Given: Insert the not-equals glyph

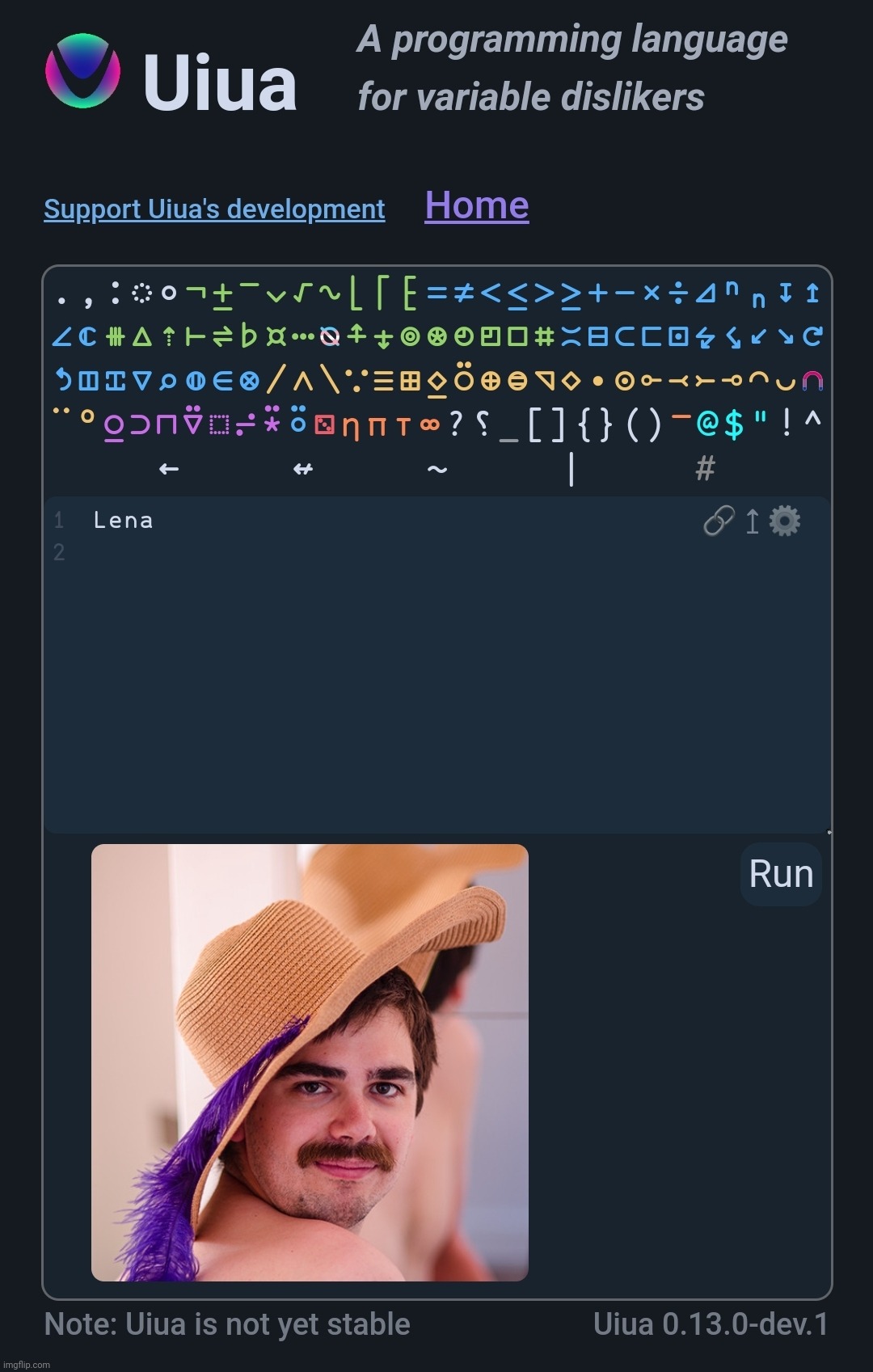Looking at the screenshot, I should coord(463,293).
